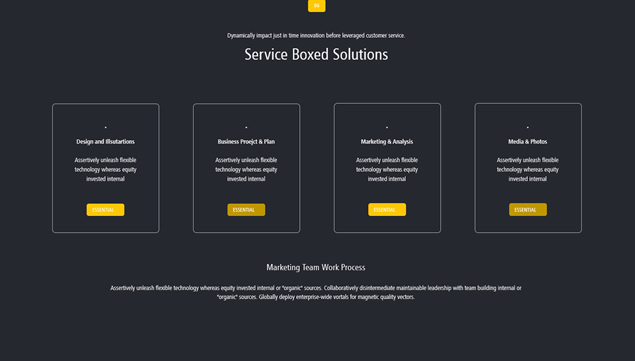This screenshot has width=635, height=361.
Task: Click the Marketing Team Work Process heading
Action: (x=316, y=267)
